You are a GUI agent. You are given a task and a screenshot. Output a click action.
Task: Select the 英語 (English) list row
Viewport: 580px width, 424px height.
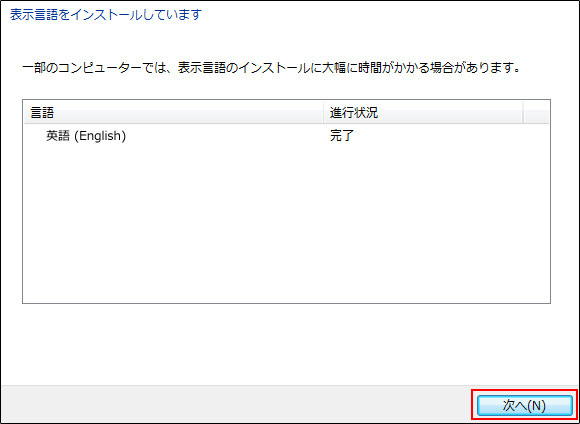286,136
